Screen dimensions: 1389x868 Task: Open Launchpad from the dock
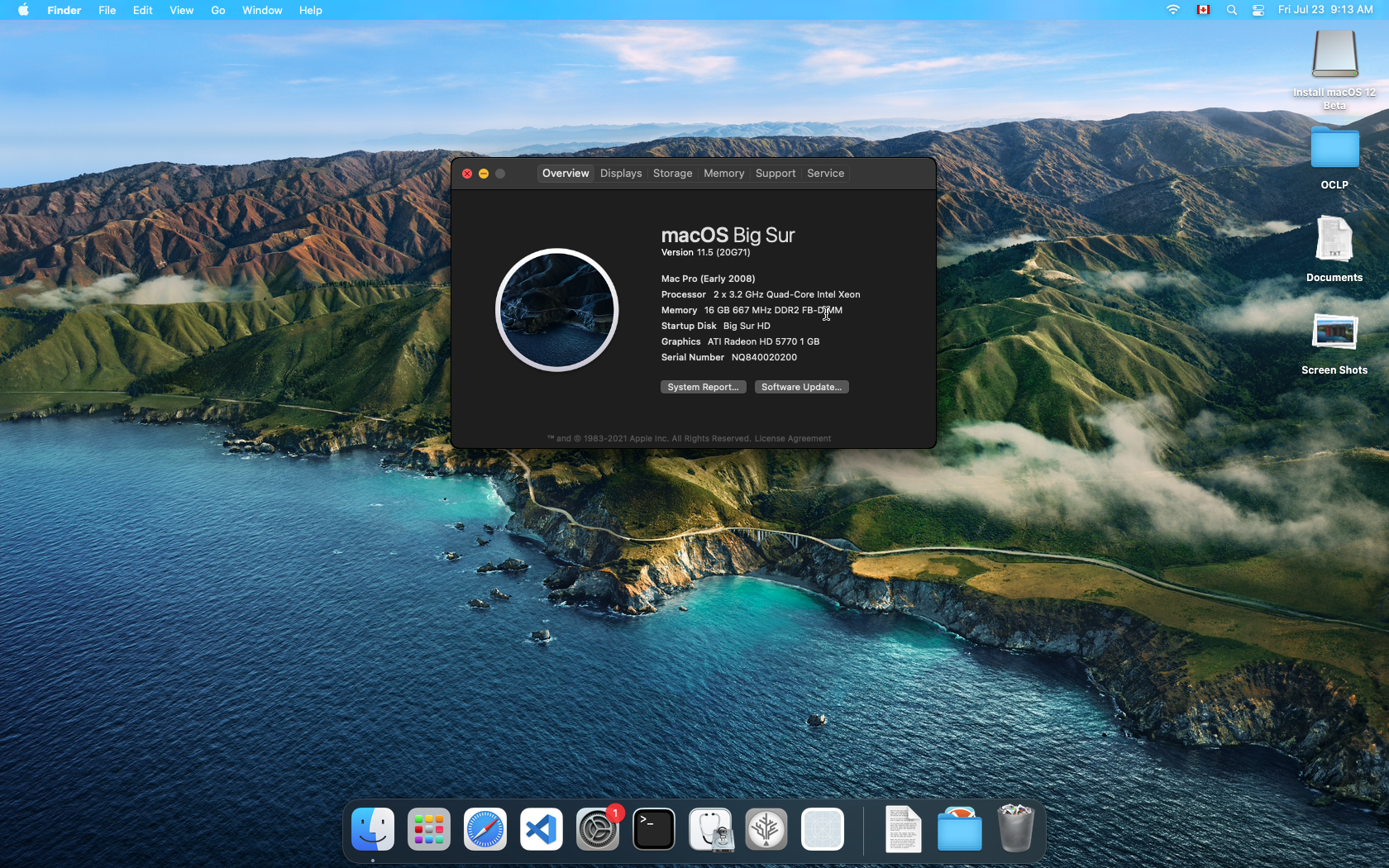pyautogui.click(x=428, y=829)
